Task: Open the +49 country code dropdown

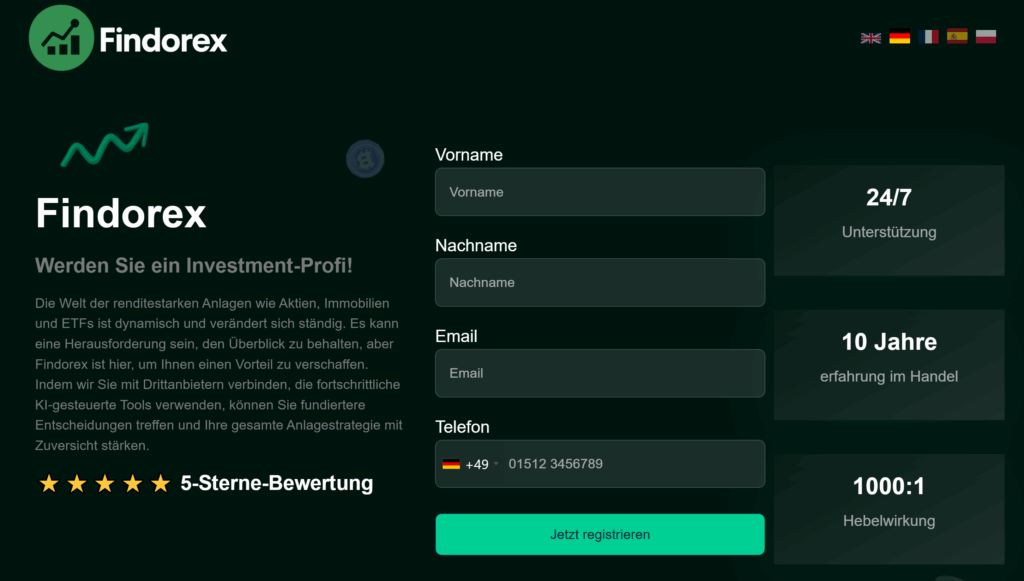Action: click(470, 464)
